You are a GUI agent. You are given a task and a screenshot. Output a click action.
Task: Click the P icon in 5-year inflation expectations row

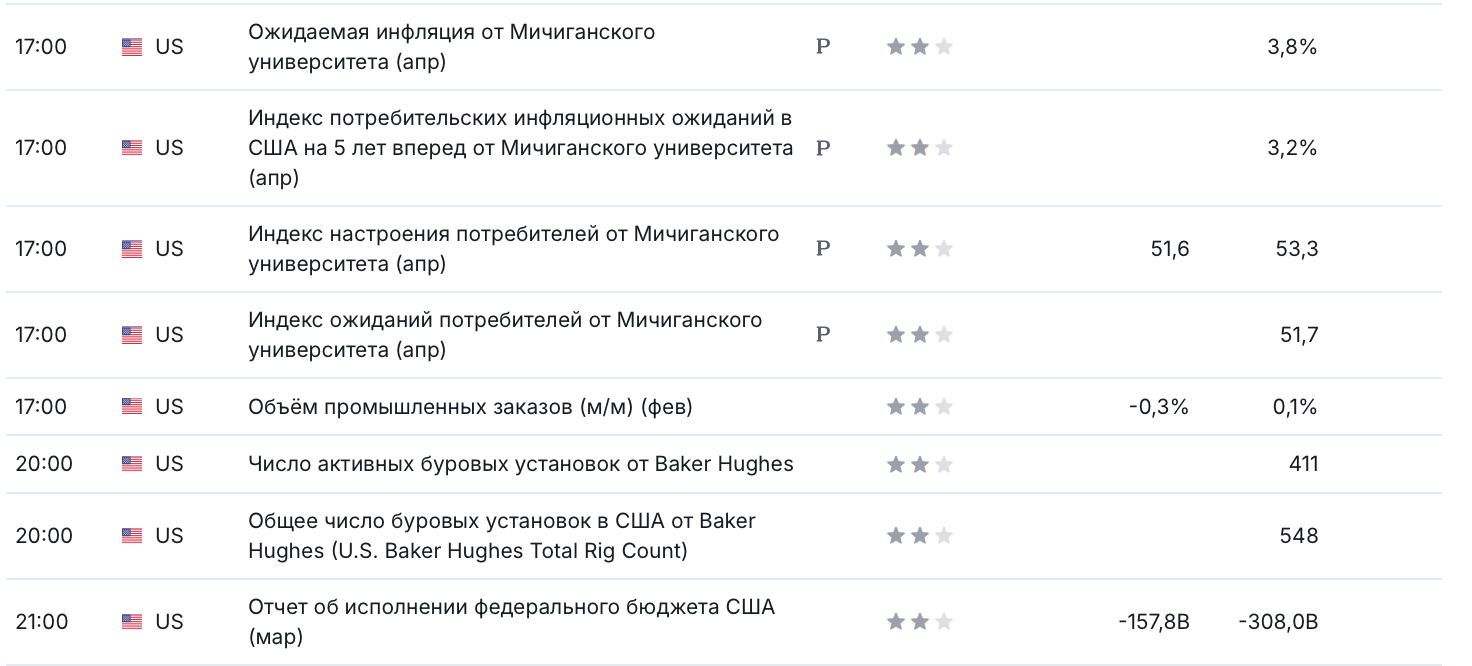[x=823, y=148]
